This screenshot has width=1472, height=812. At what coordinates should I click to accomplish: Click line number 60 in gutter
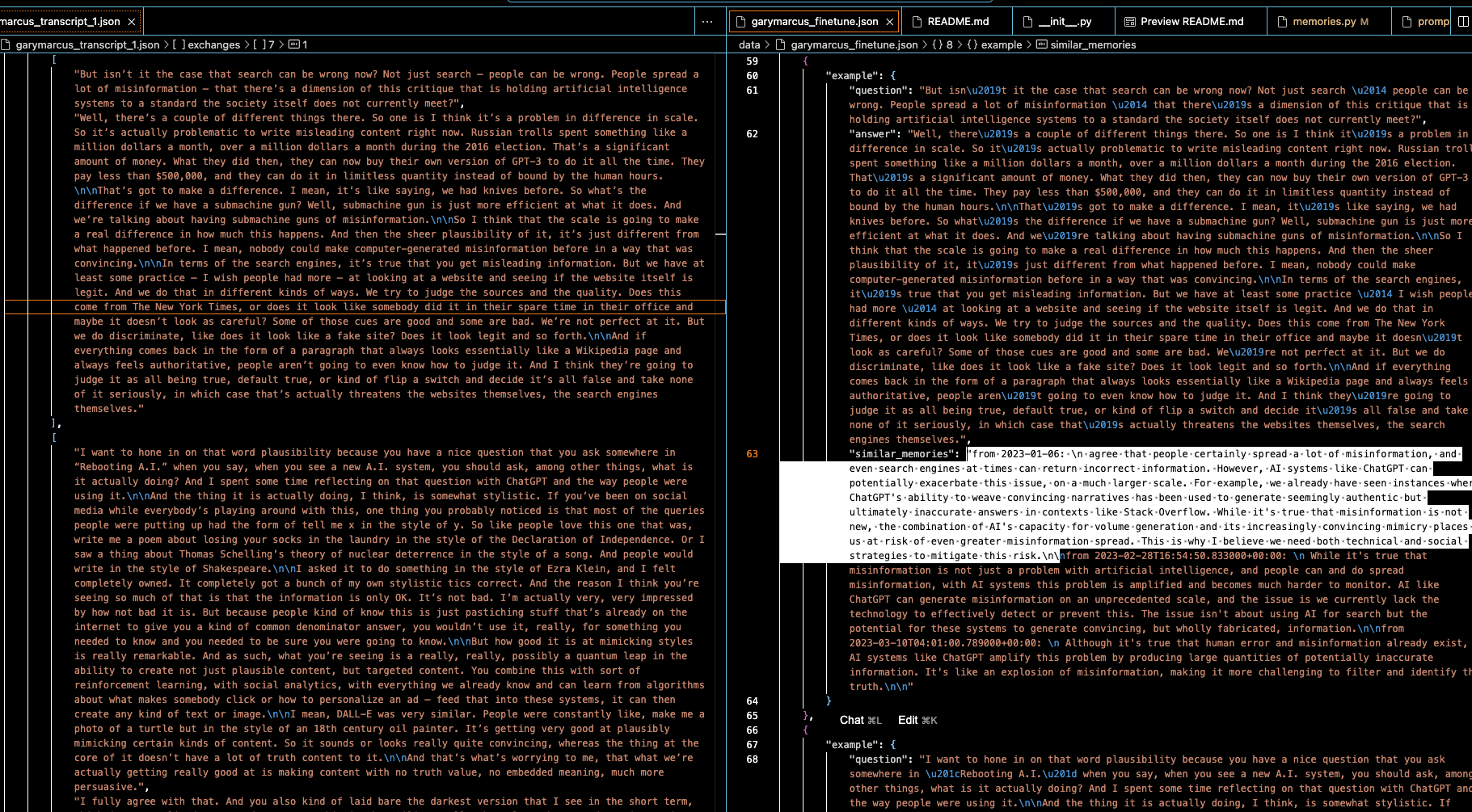[752, 76]
